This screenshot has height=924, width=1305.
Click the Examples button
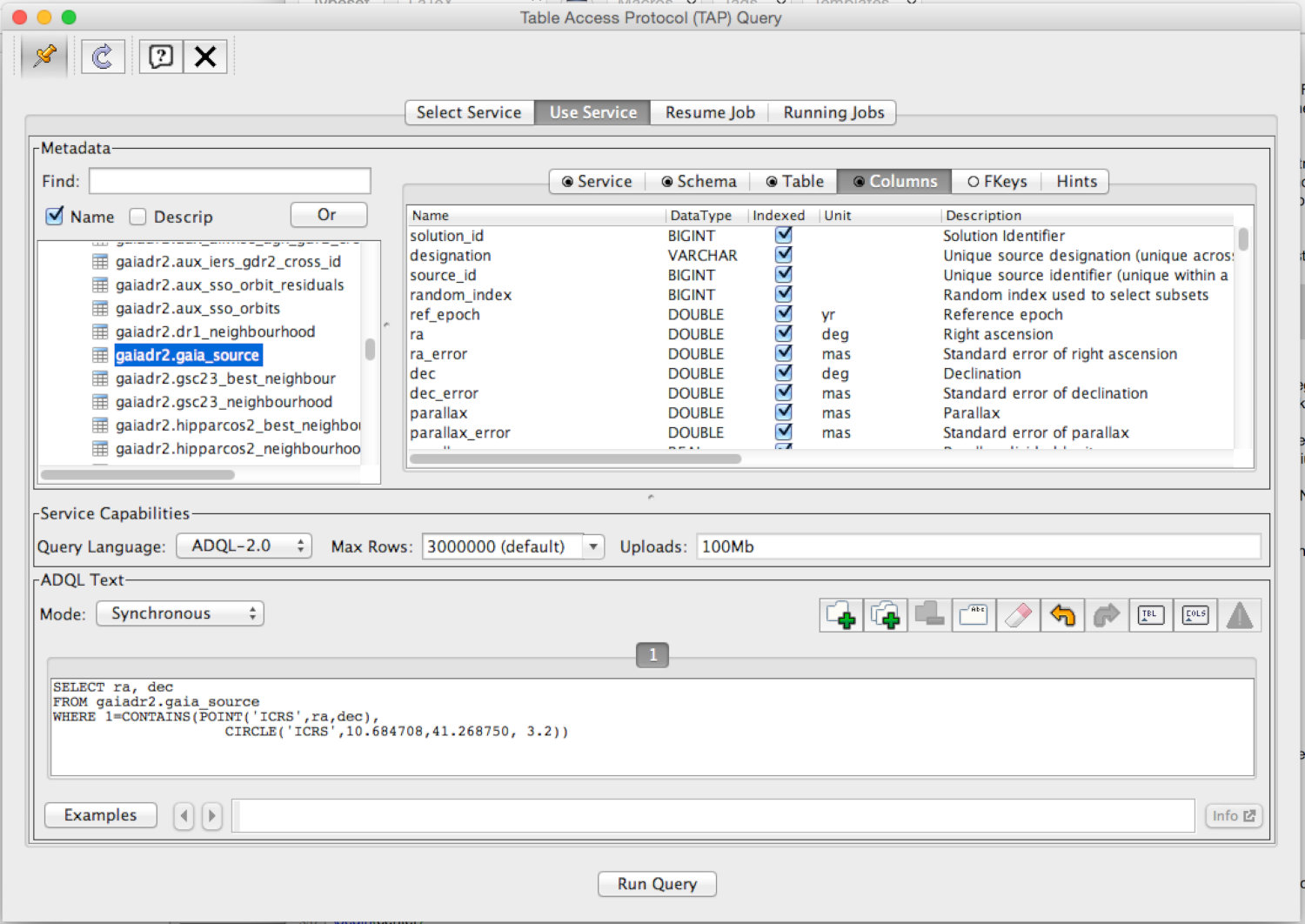tap(100, 815)
